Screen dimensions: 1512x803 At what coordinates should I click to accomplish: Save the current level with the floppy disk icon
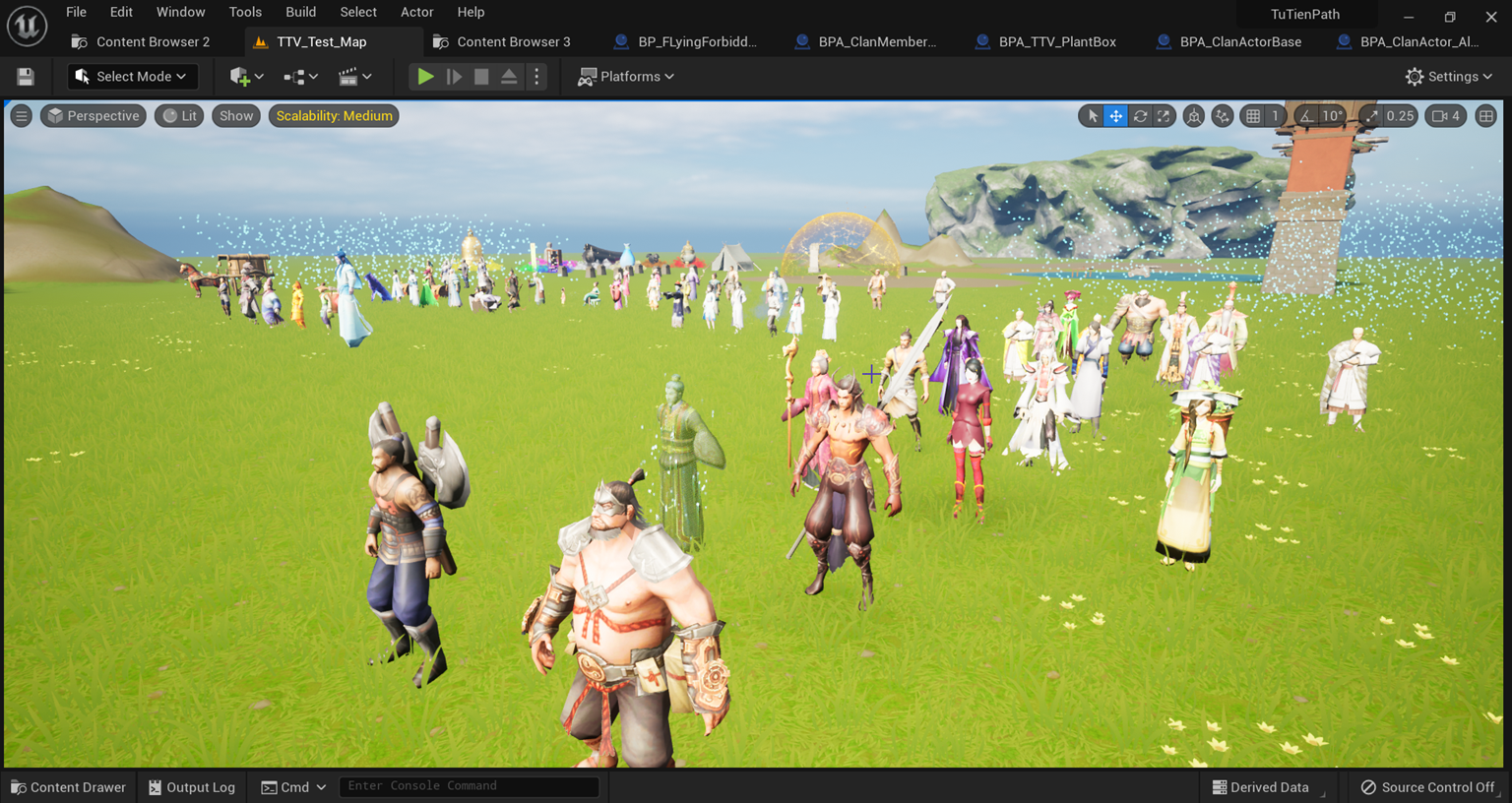pyautogui.click(x=26, y=77)
